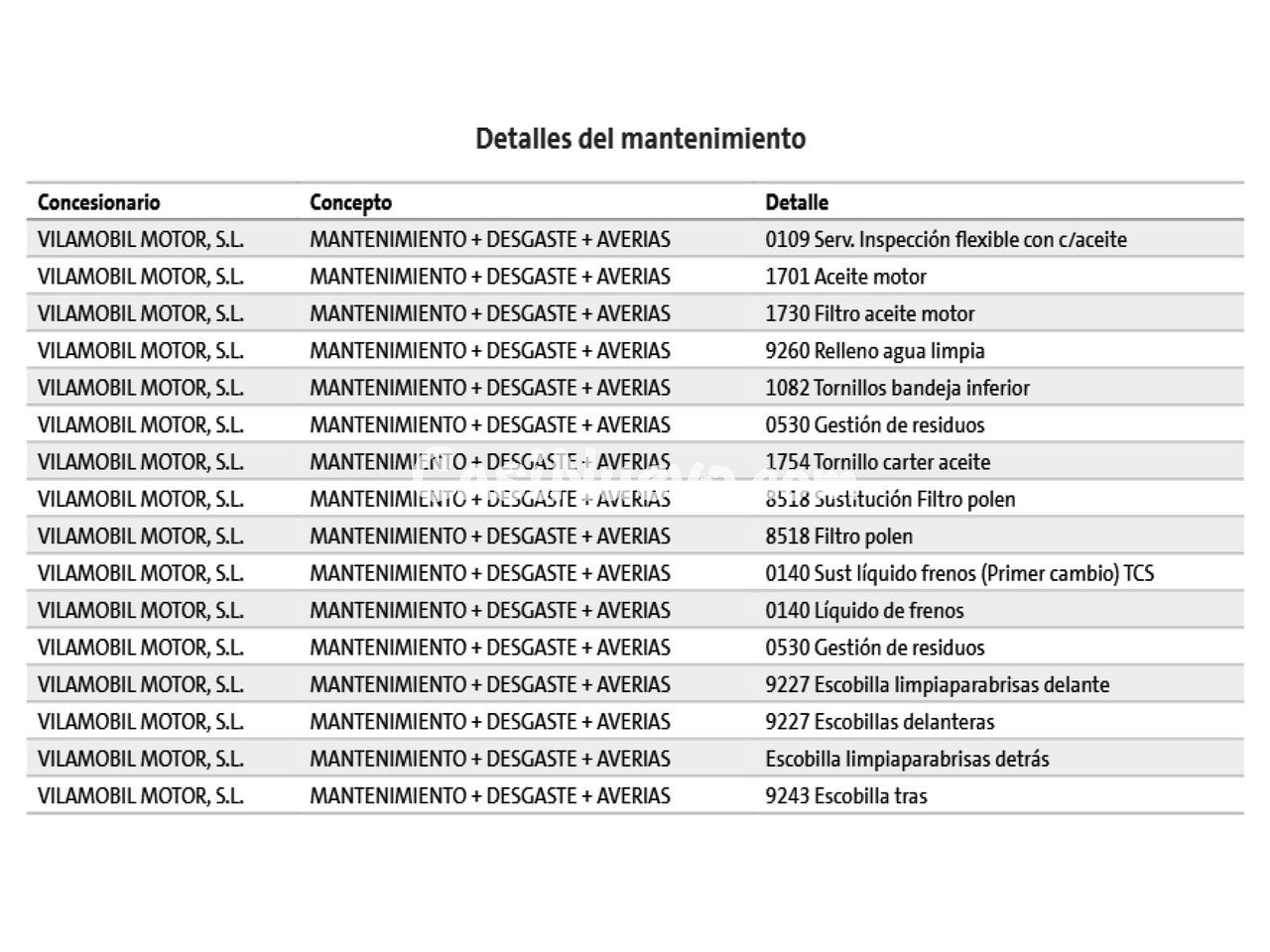1270x952 pixels.
Task: Click VILAMOBIL MOTOR in the Aceite motor row
Action: click(x=140, y=277)
